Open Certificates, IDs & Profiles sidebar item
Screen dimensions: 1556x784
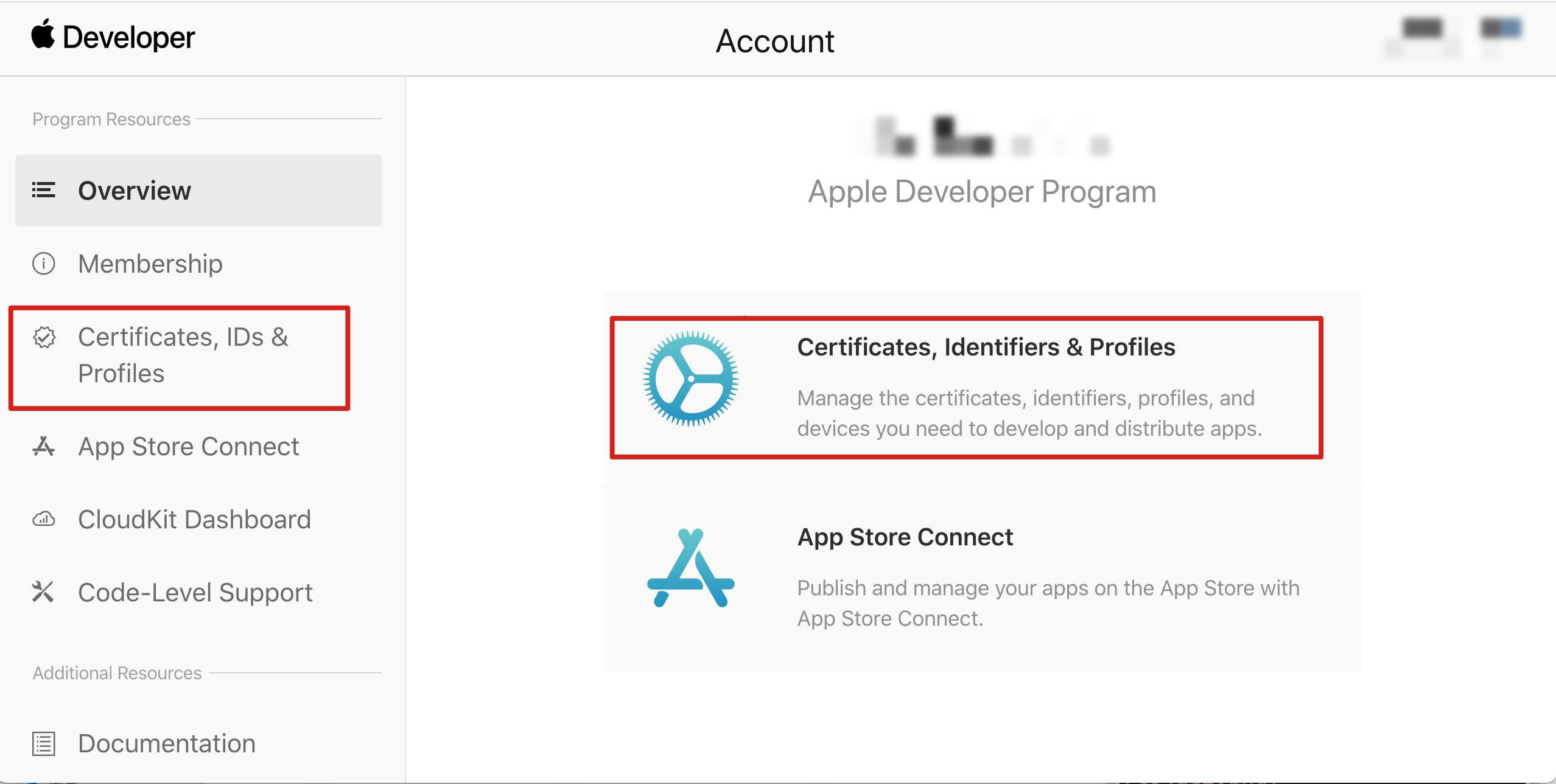coord(183,355)
